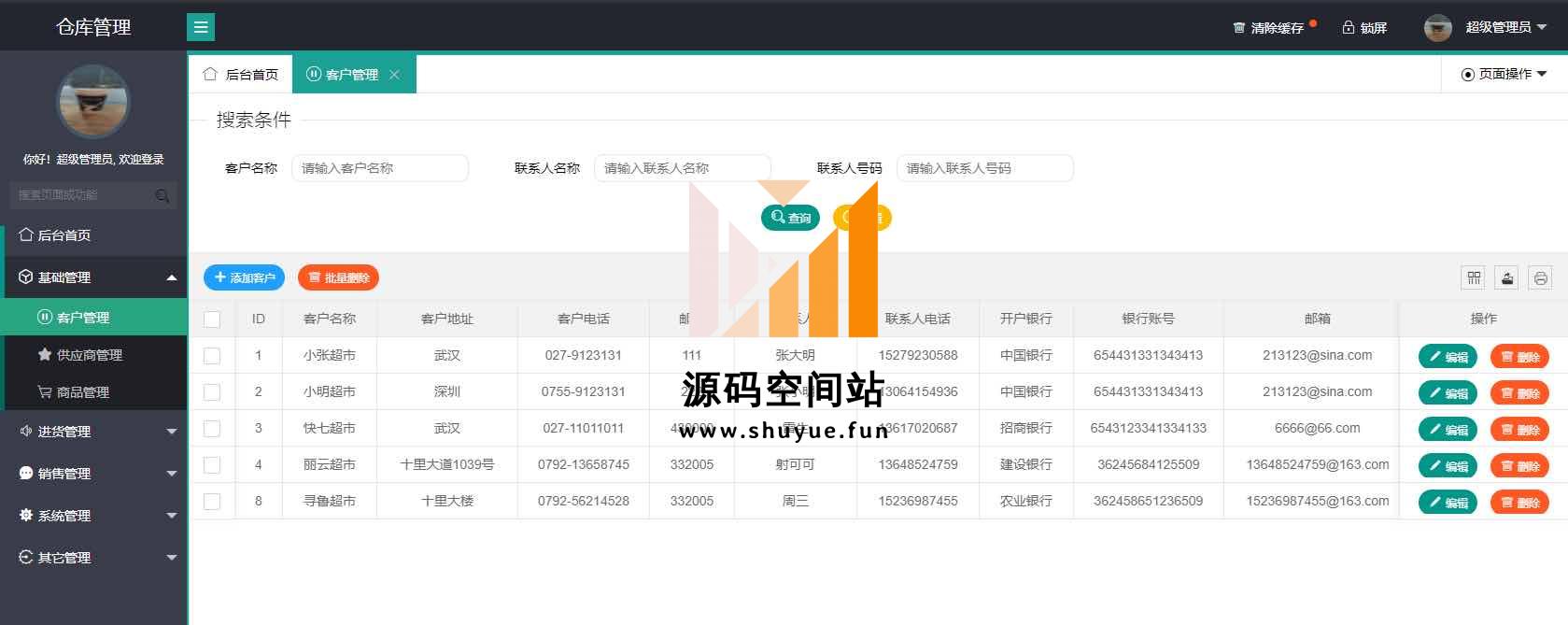Delete the 小明超市 customer
The height and width of the screenshot is (625, 1568).
click(1519, 392)
